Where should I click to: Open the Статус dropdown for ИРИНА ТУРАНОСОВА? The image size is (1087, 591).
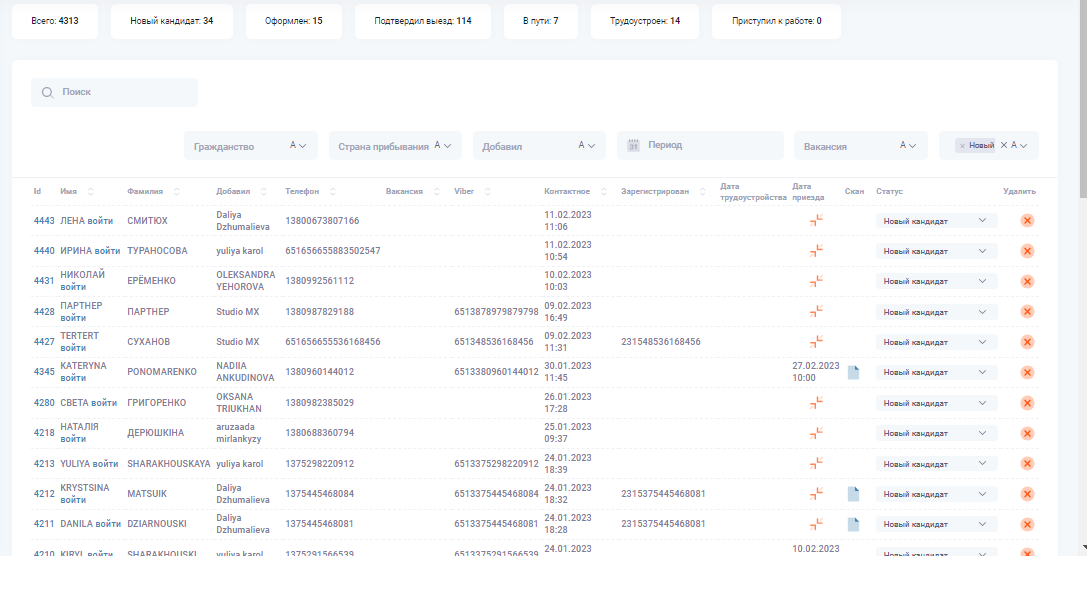[x=936, y=250]
